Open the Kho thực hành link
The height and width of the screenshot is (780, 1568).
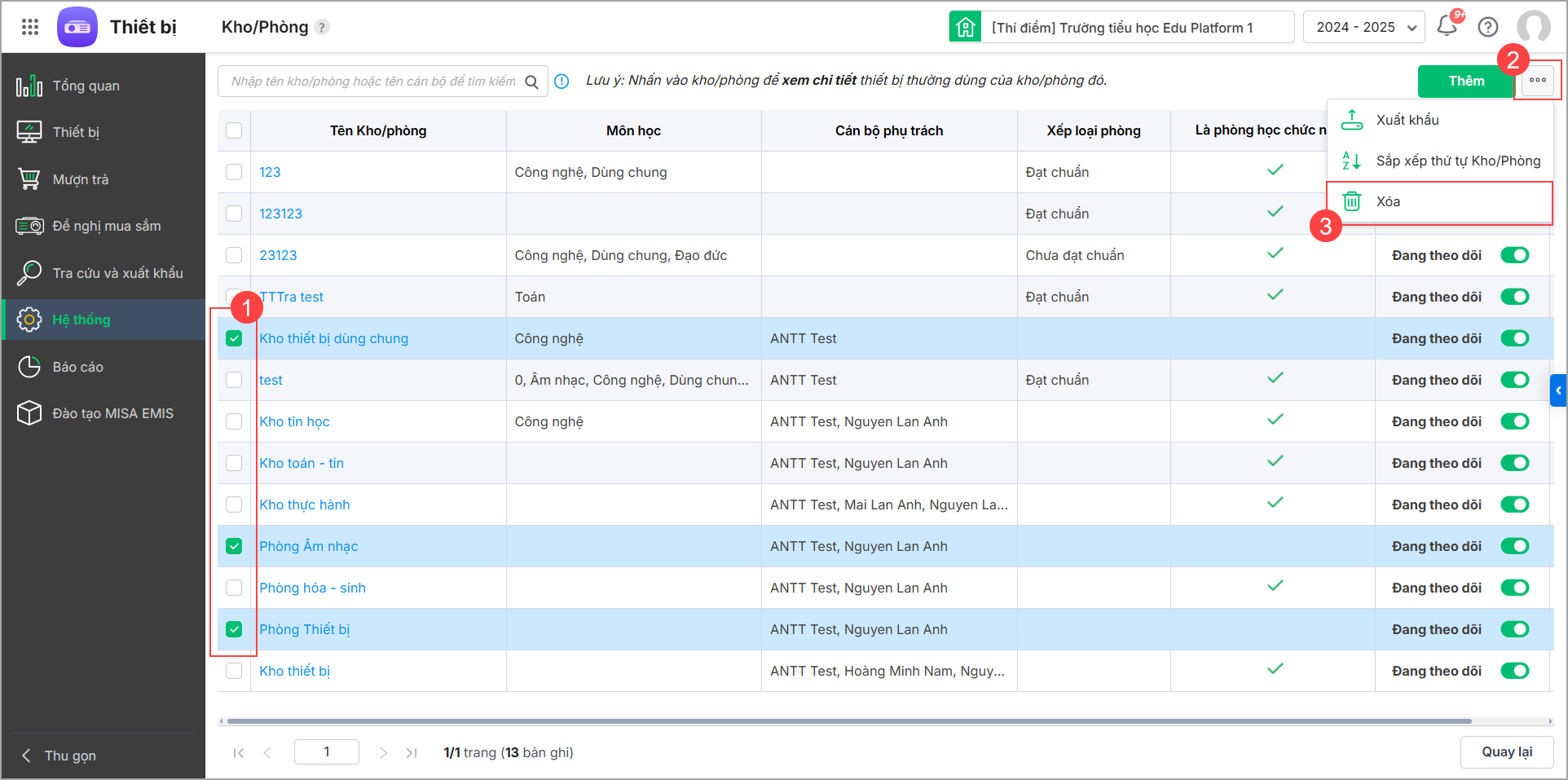coord(305,505)
